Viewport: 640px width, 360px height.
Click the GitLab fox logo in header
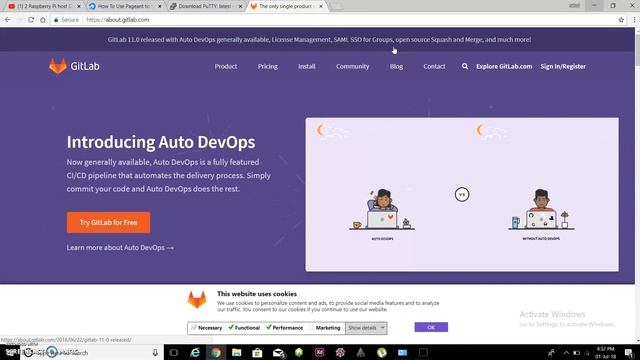[x=58, y=66]
